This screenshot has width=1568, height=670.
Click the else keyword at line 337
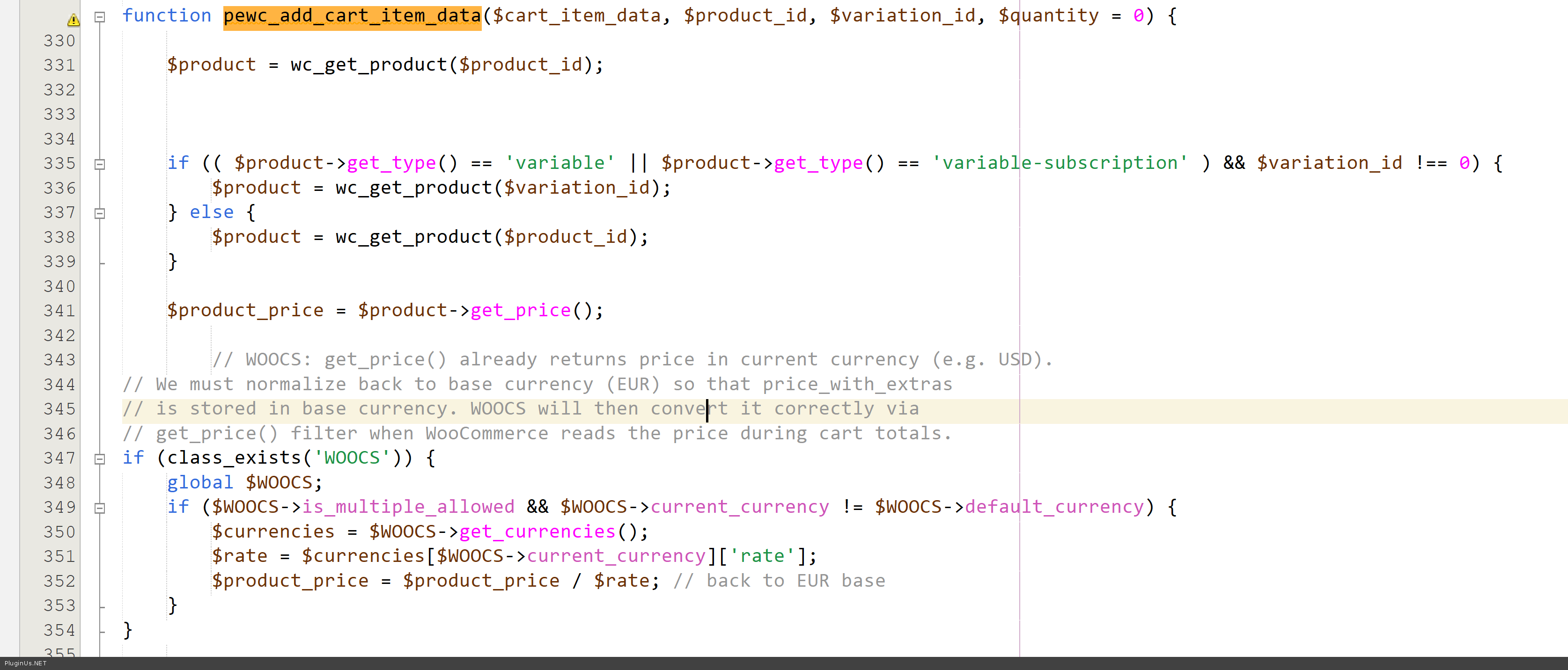(x=211, y=212)
